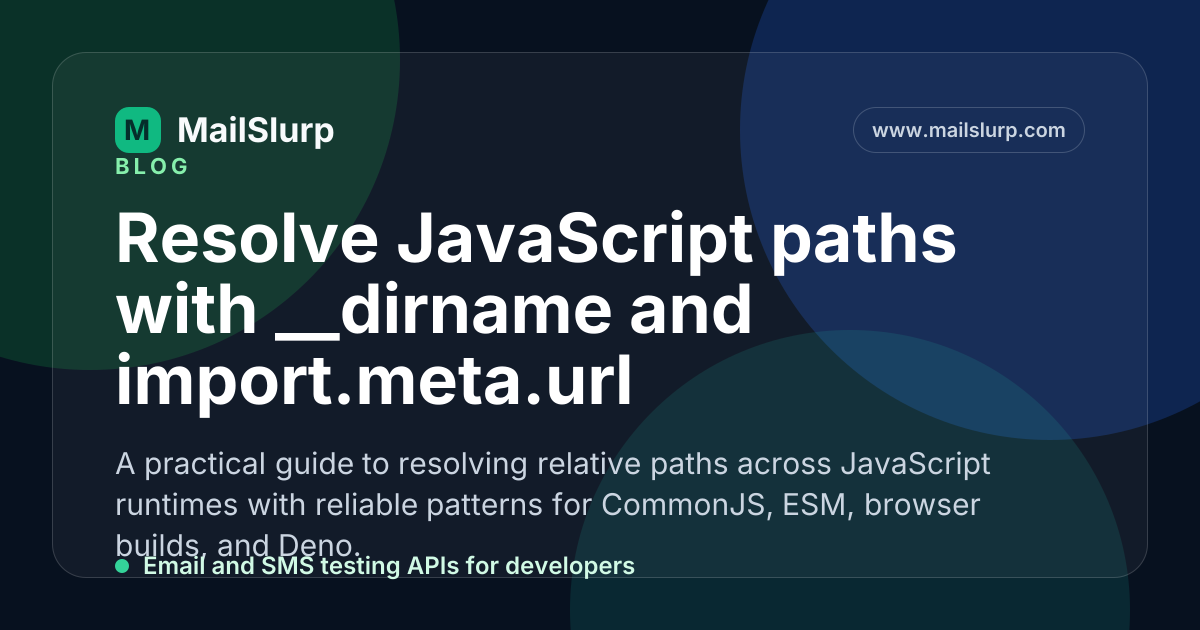Select the BLOG label under the logo

click(x=152, y=167)
